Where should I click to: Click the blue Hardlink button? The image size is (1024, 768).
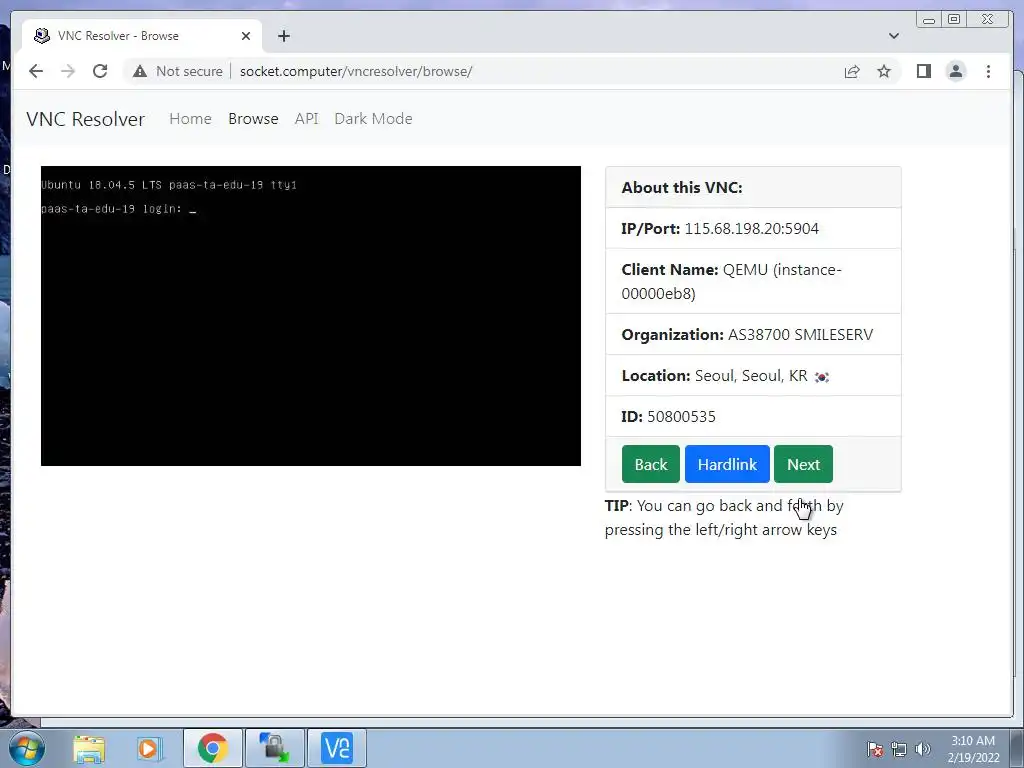pyautogui.click(x=727, y=464)
